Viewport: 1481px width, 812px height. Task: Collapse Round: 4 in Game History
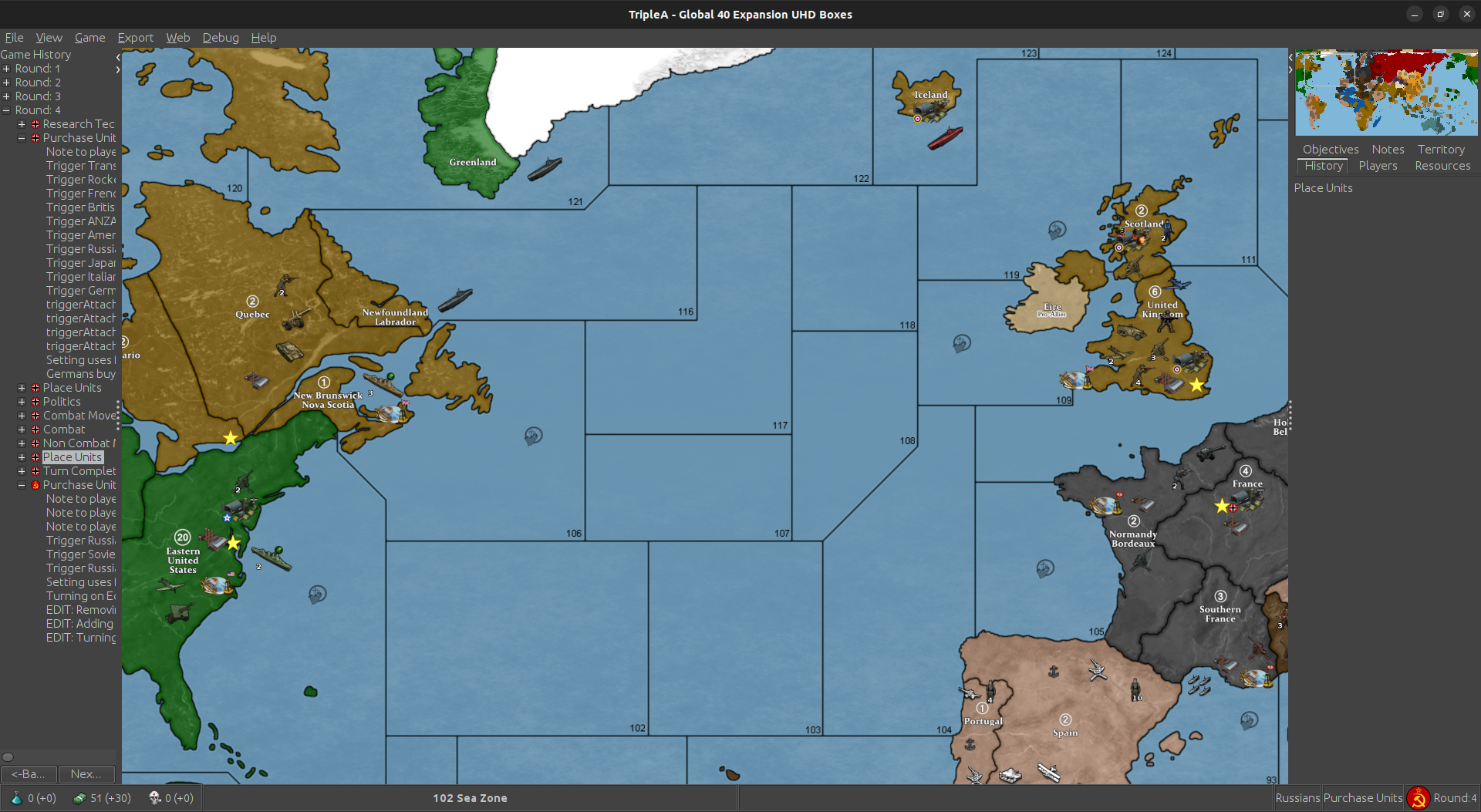tap(6, 110)
